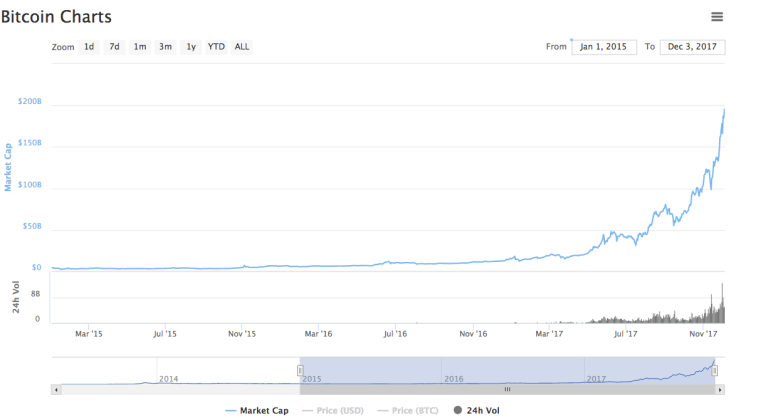
Task: Click the 2014 label in navigator
Action: (x=168, y=379)
